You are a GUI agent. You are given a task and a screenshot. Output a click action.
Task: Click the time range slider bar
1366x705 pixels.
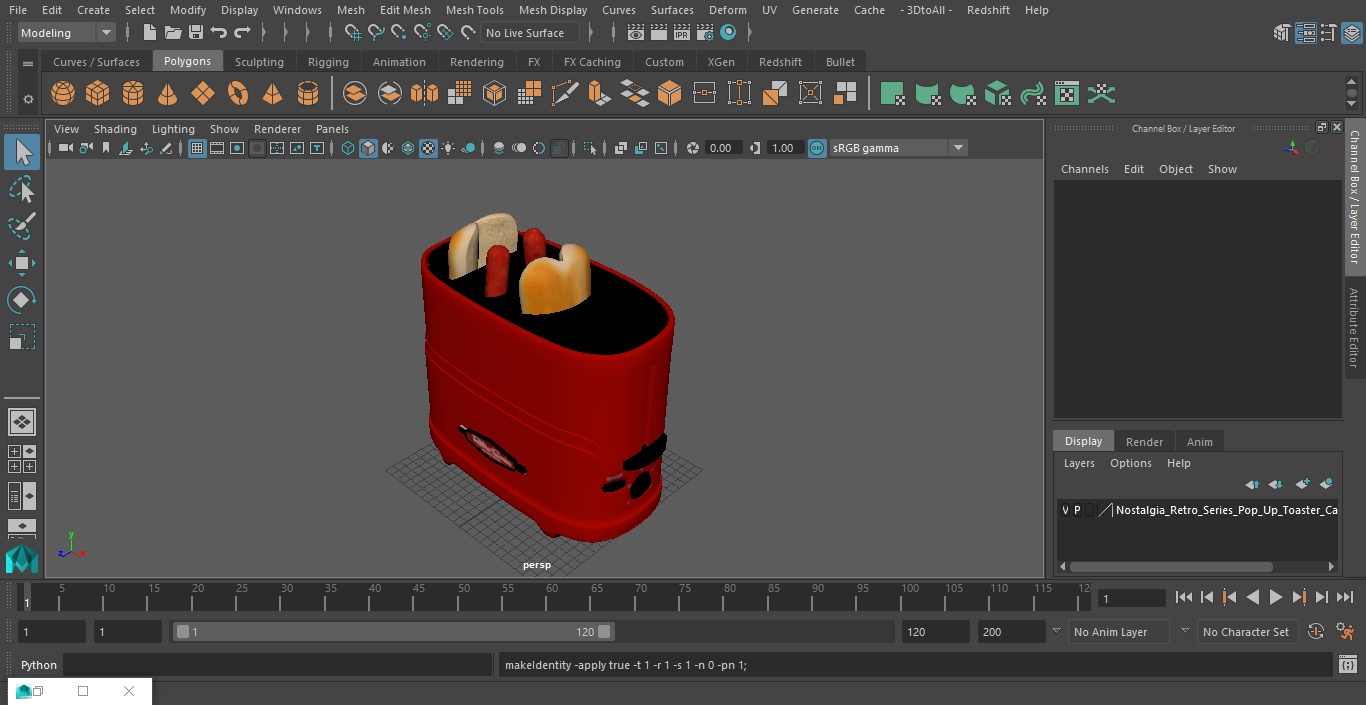[x=393, y=632]
